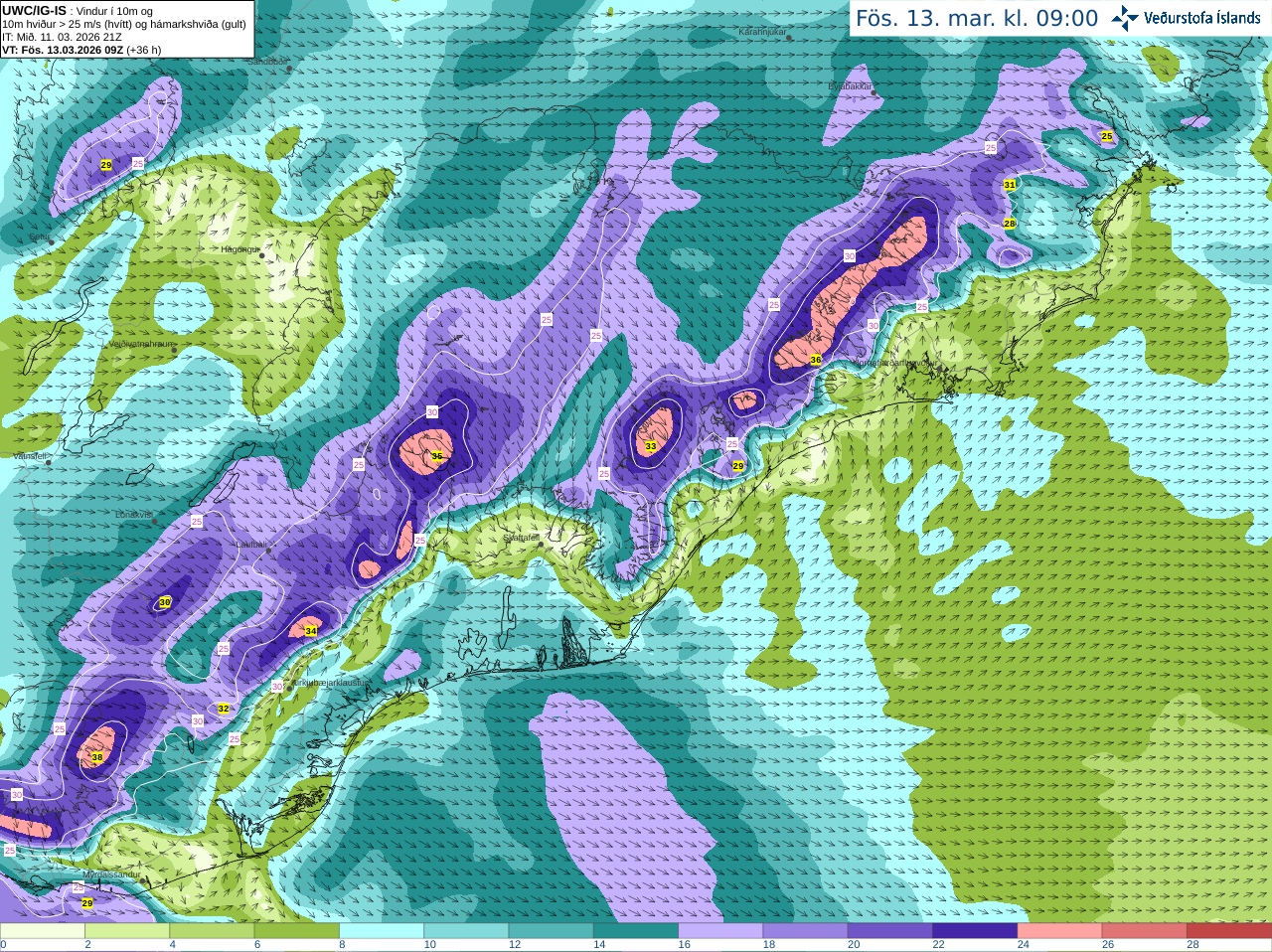1272x952 pixels.
Task: Click the Kárahnjúkar place label
Action: 762,32
